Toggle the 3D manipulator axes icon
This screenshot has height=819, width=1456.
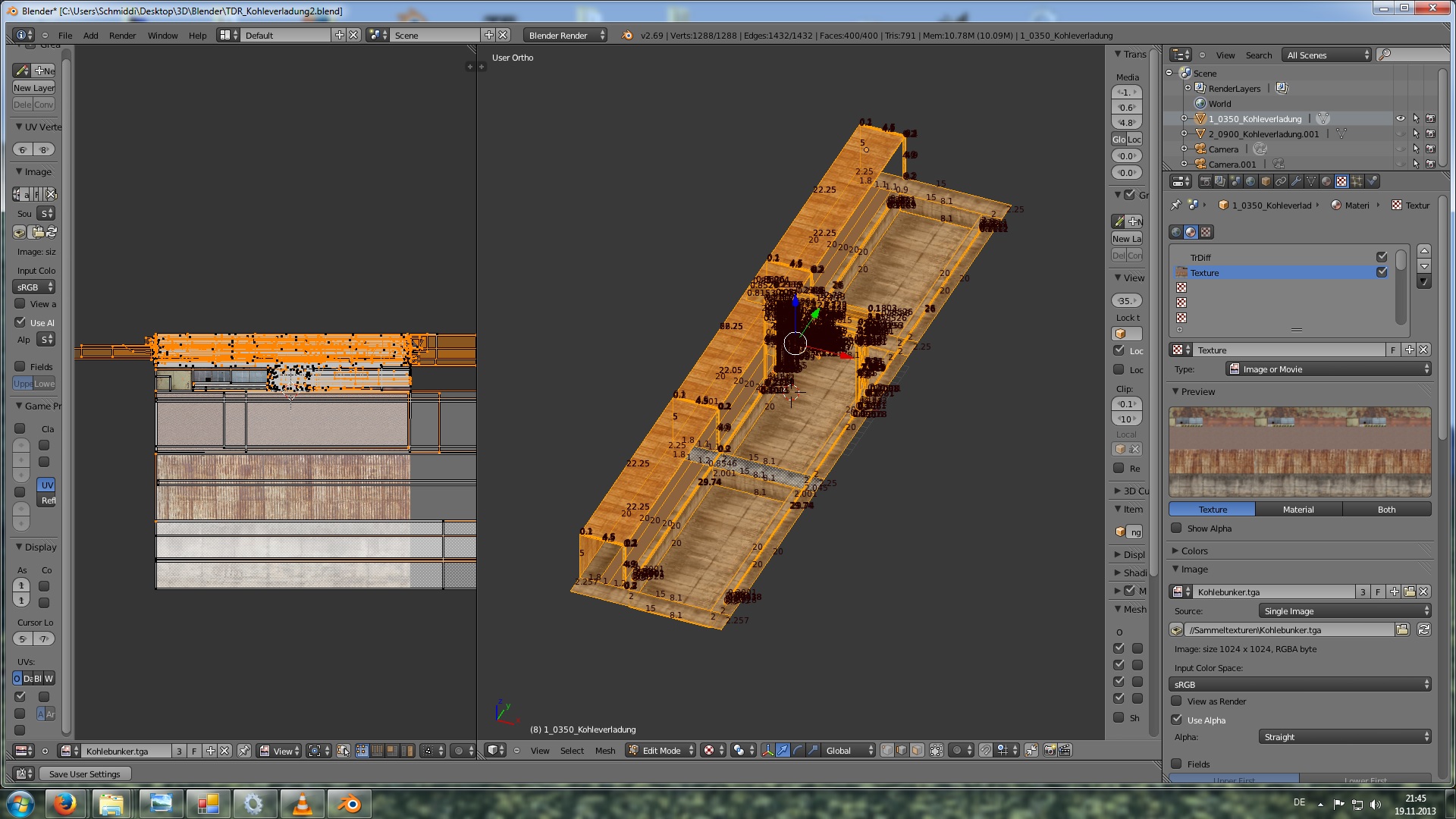(x=767, y=751)
